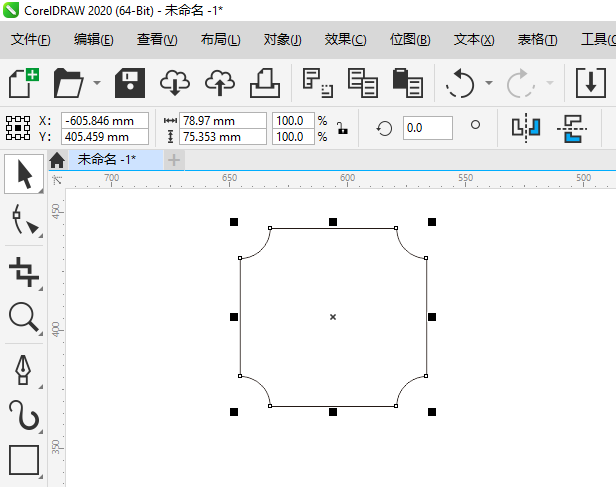Click the width field 78.97 mm
Viewport: 616px width, 487px height.
(x=223, y=121)
